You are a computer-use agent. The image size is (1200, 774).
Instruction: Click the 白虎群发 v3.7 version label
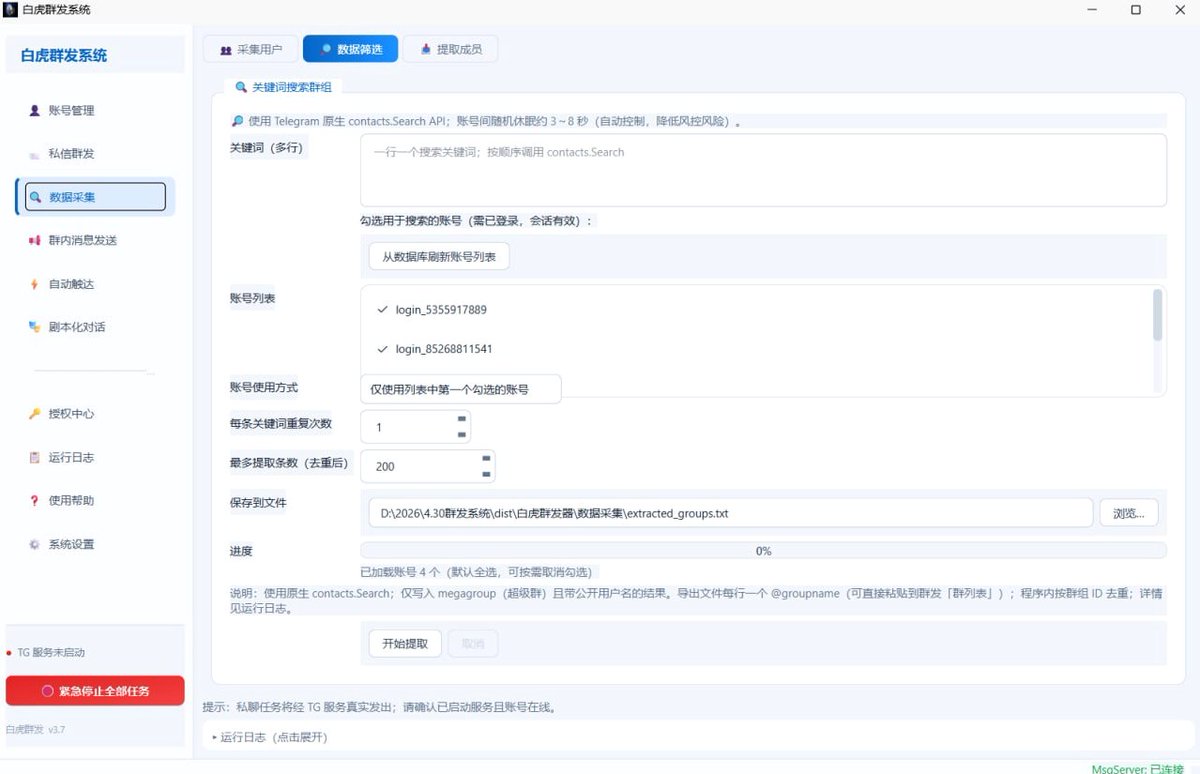coord(35,730)
